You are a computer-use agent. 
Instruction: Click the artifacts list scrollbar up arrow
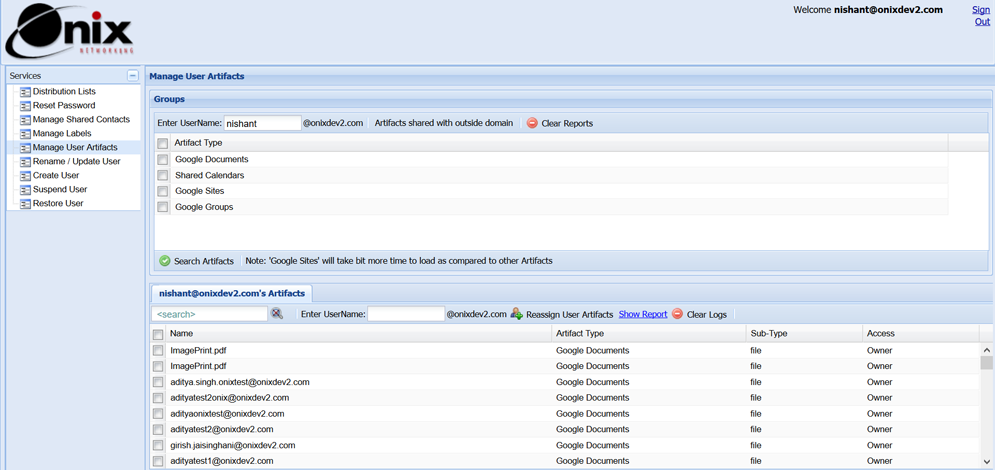tap(986, 349)
